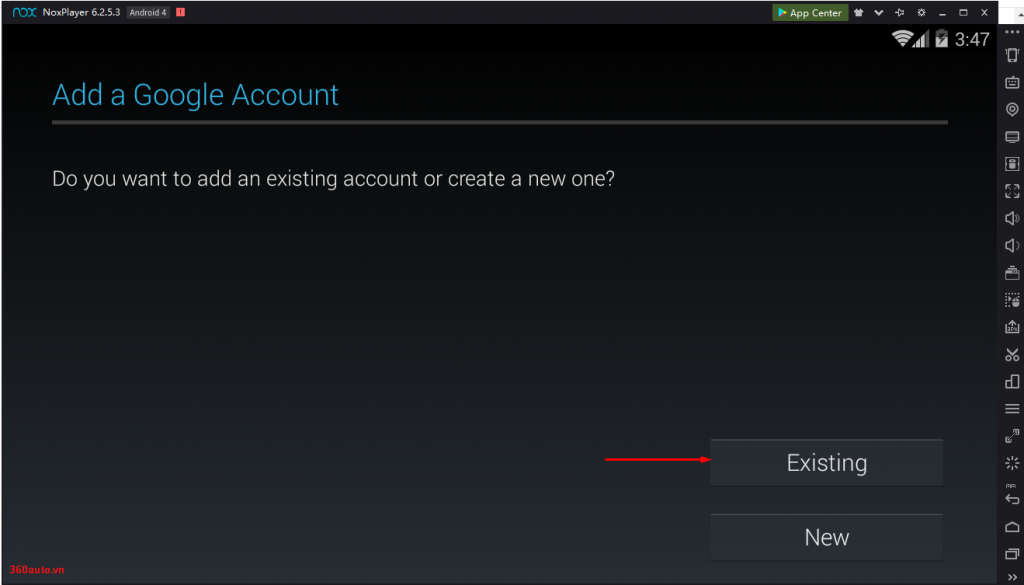This screenshot has height=585, width=1024.
Task: Toggle fullscreen mode icon
Action: tap(1012, 191)
